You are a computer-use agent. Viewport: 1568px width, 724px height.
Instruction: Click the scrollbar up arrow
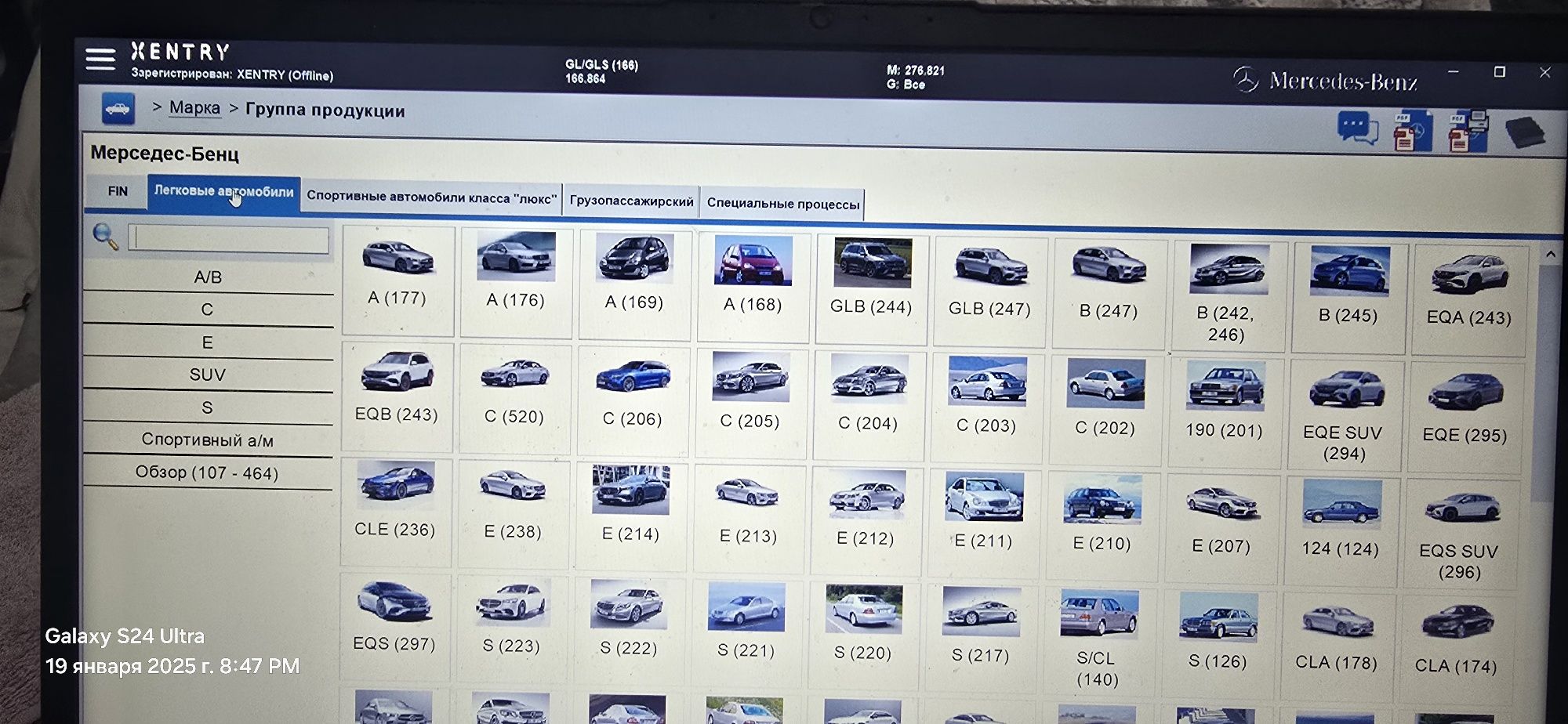click(1550, 254)
